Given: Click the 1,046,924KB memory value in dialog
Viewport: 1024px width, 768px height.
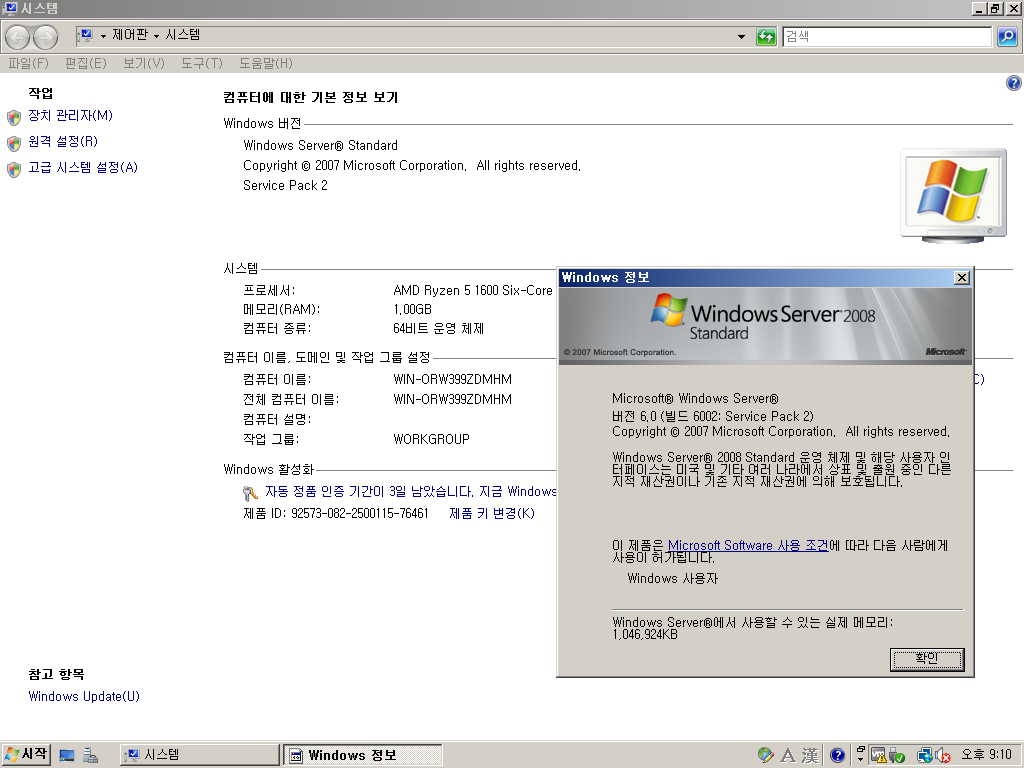Looking at the screenshot, I should [x=645, y=634].
